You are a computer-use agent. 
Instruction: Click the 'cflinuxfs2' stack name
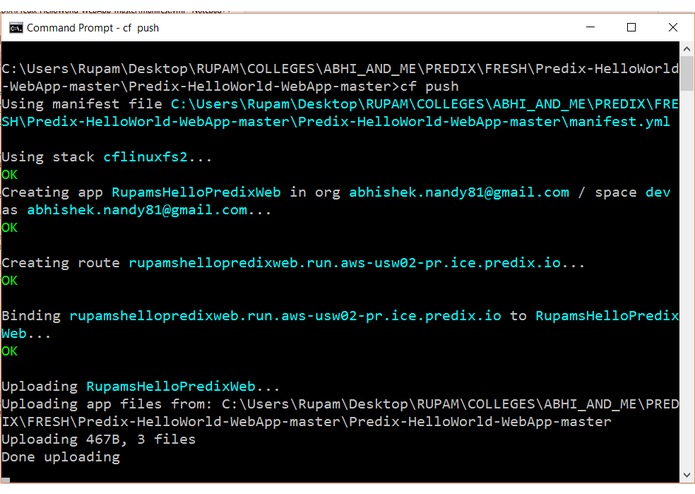pyautogui.click(x=145, y=157)
